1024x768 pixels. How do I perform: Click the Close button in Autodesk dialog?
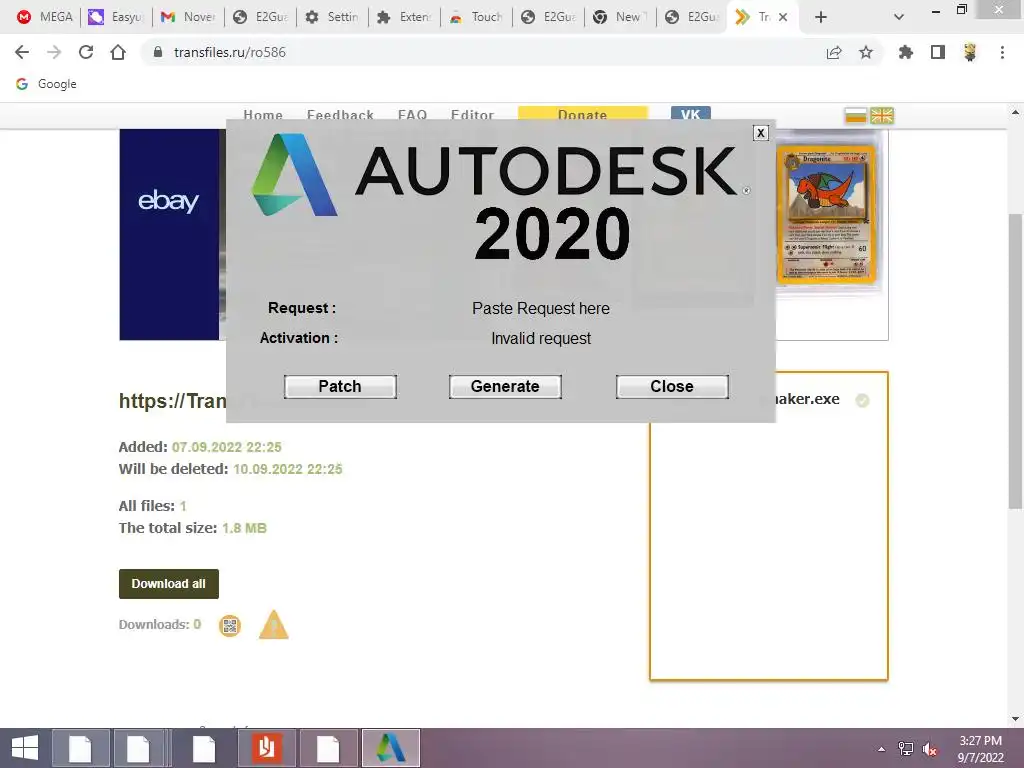[x=672, y=387]
